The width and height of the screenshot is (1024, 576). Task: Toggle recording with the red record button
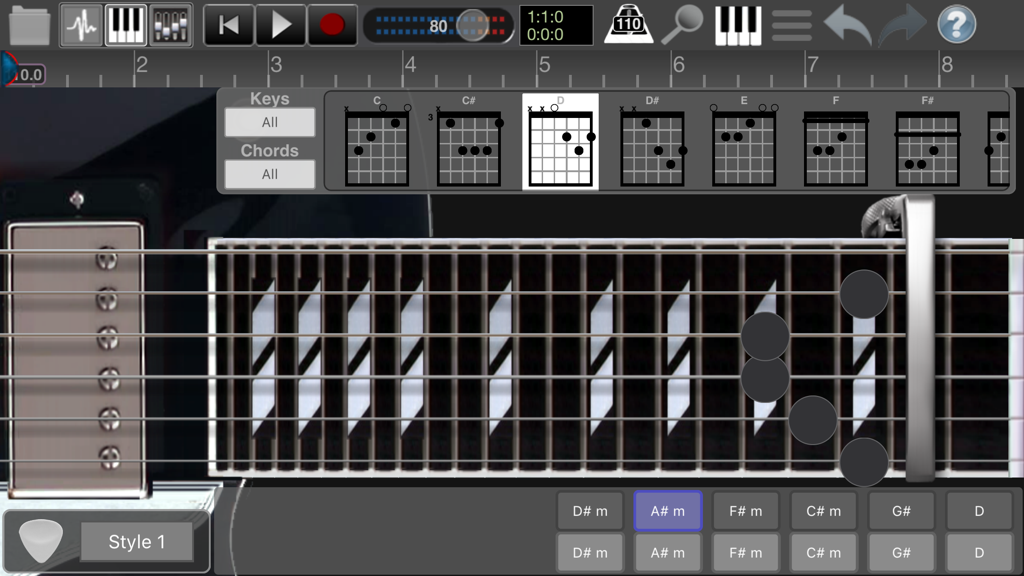tap(333, 25)
